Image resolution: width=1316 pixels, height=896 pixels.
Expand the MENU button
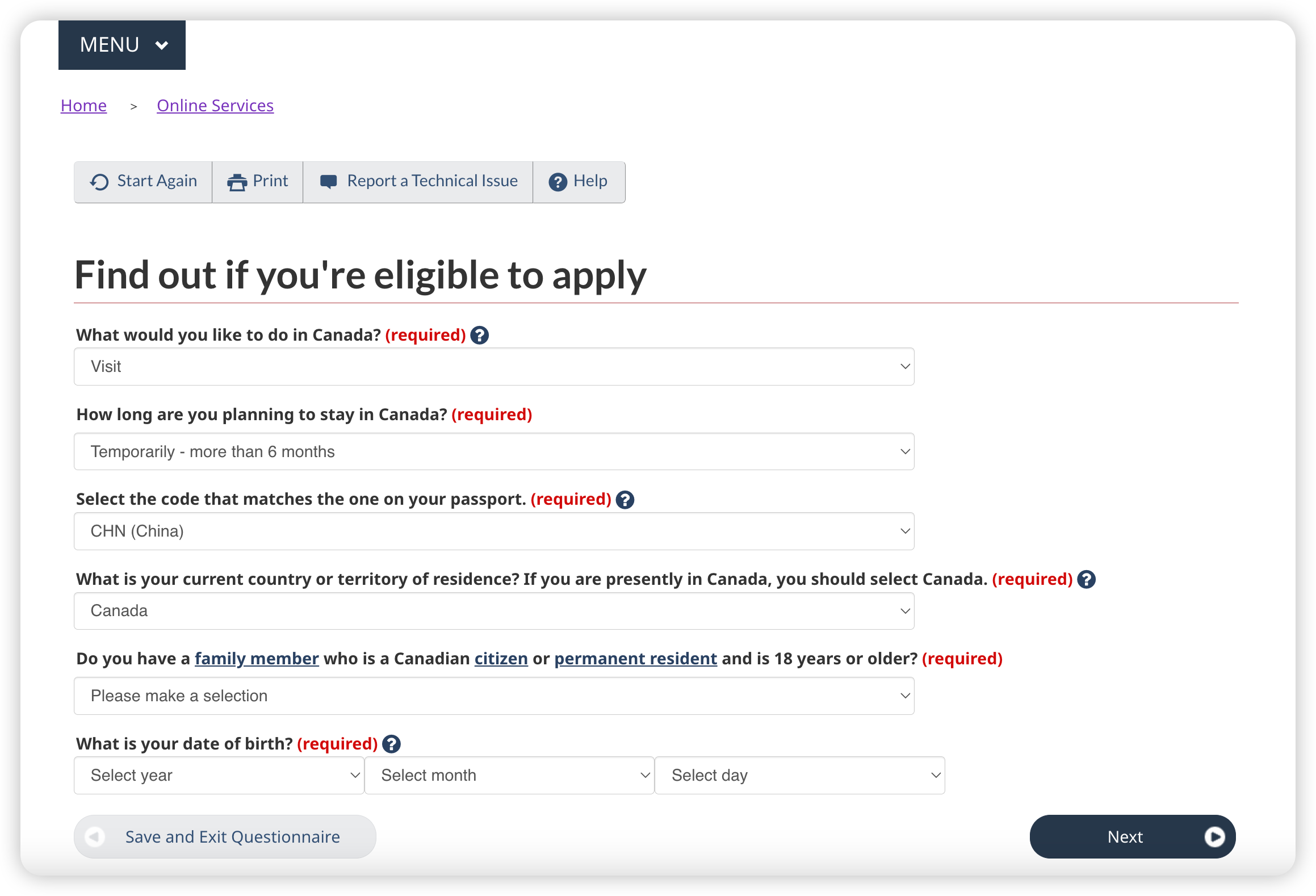pyautogui.click(x=122, y=45)
